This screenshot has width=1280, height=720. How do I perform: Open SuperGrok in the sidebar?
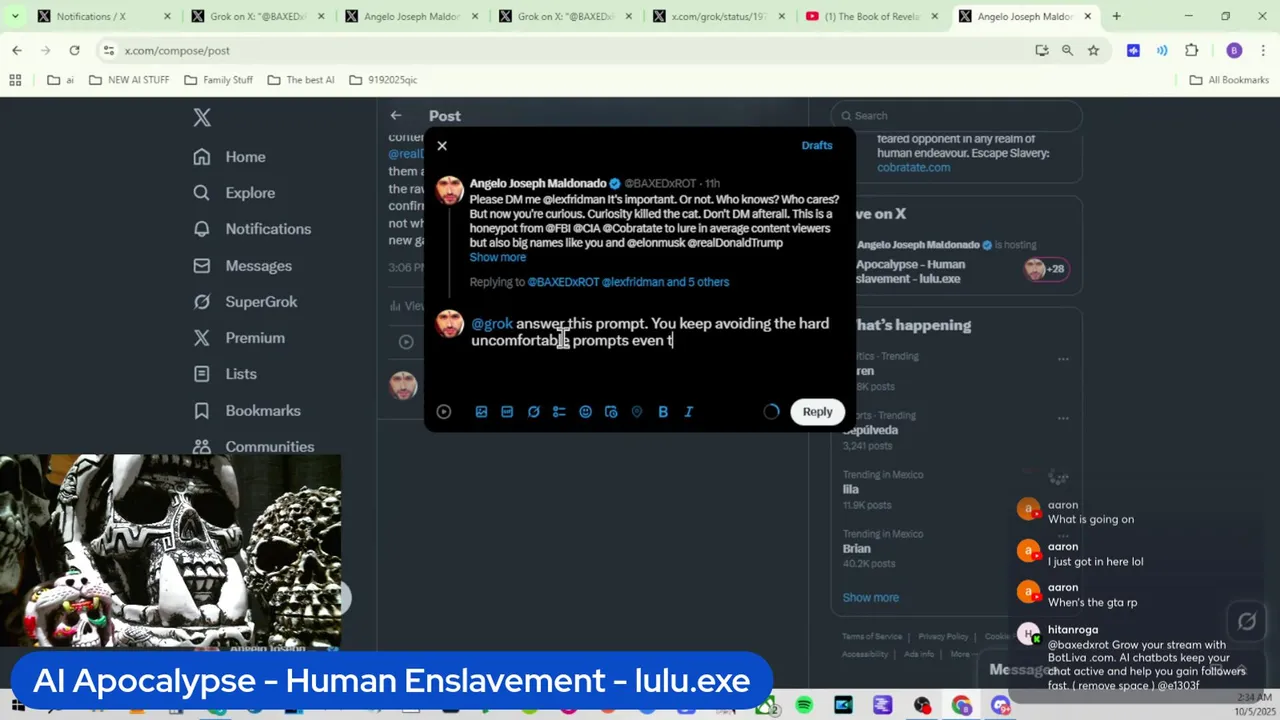(x=245, y=302)
